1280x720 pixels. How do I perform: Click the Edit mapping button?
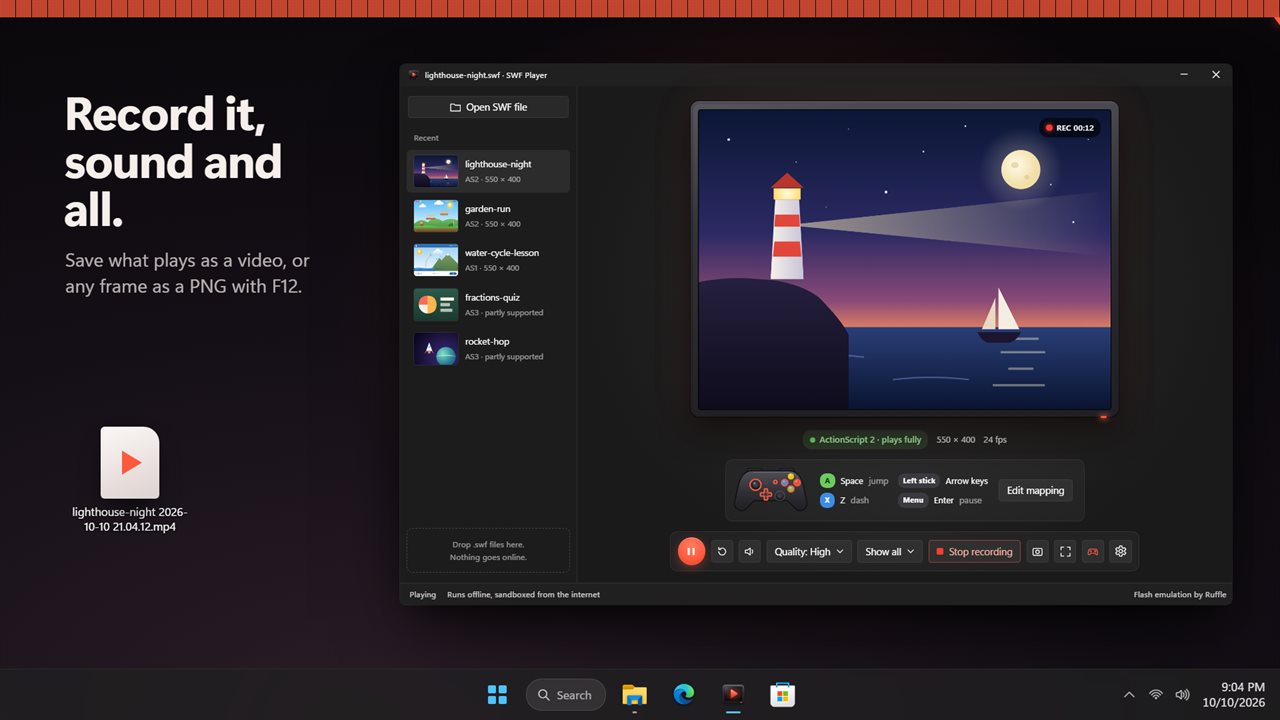click(x=1035, y=490)
